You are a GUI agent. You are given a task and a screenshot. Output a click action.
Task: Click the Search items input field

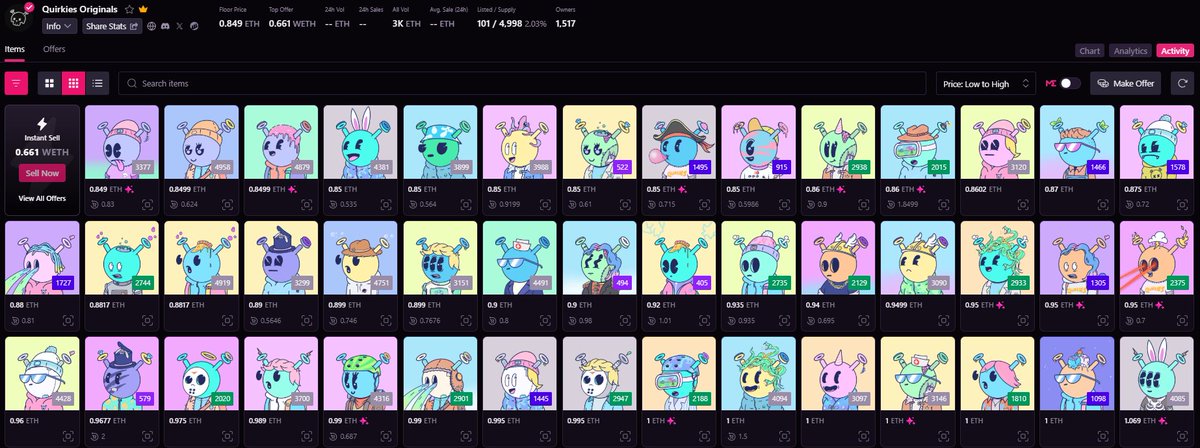pyautogui.click(x=520, y=84)
